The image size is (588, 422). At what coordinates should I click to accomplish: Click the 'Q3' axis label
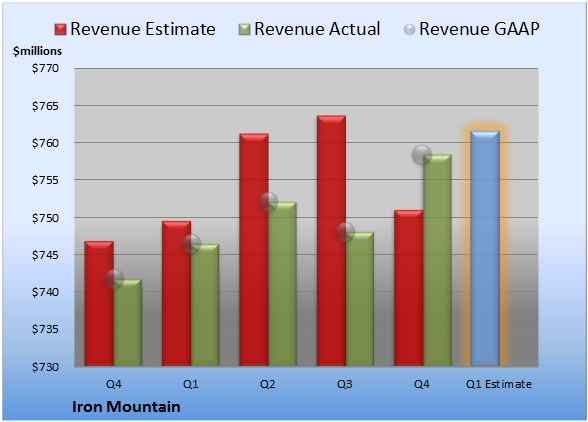(x=345, y=384)
